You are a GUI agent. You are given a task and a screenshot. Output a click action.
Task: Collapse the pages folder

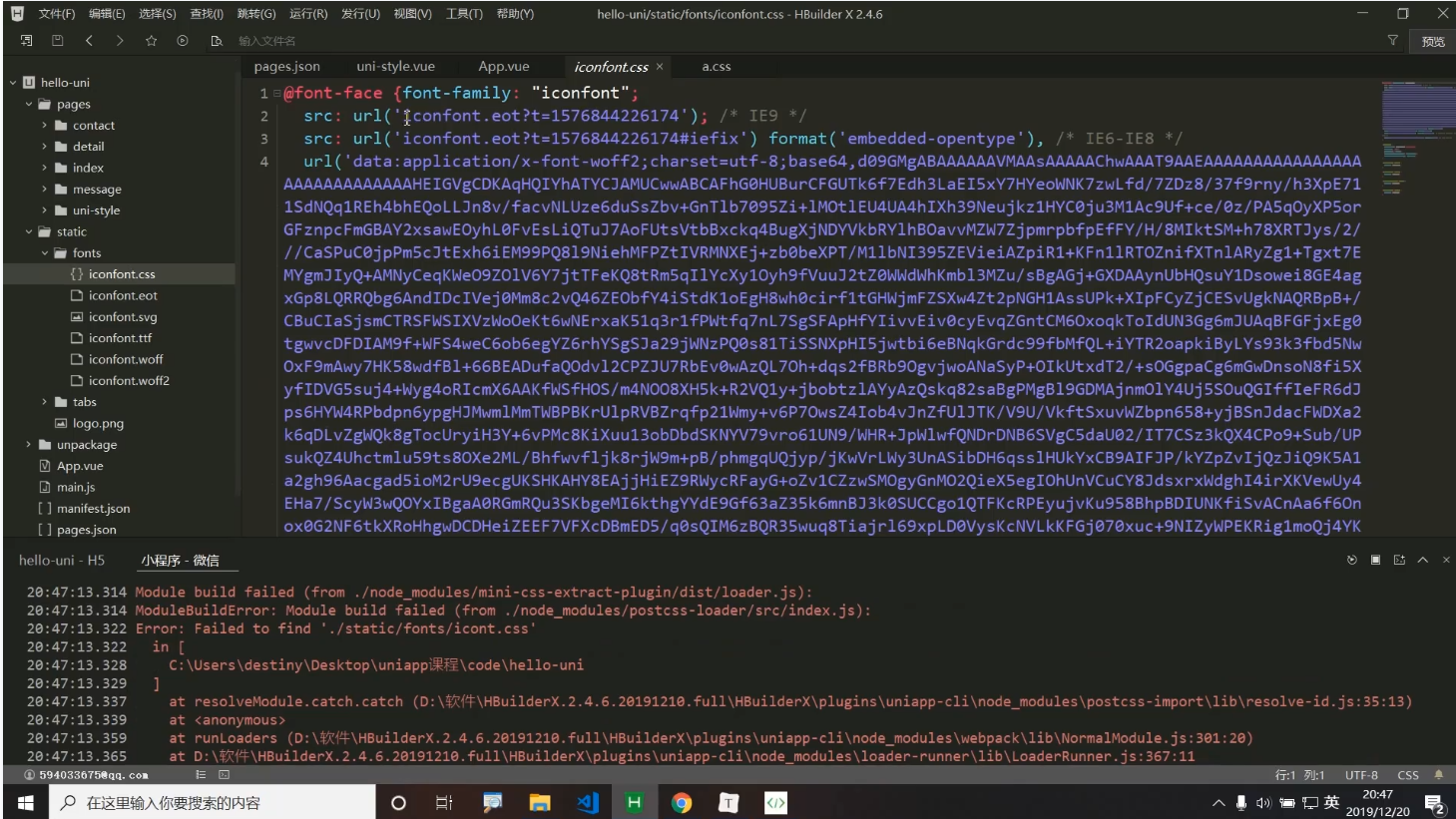(29, 104)
